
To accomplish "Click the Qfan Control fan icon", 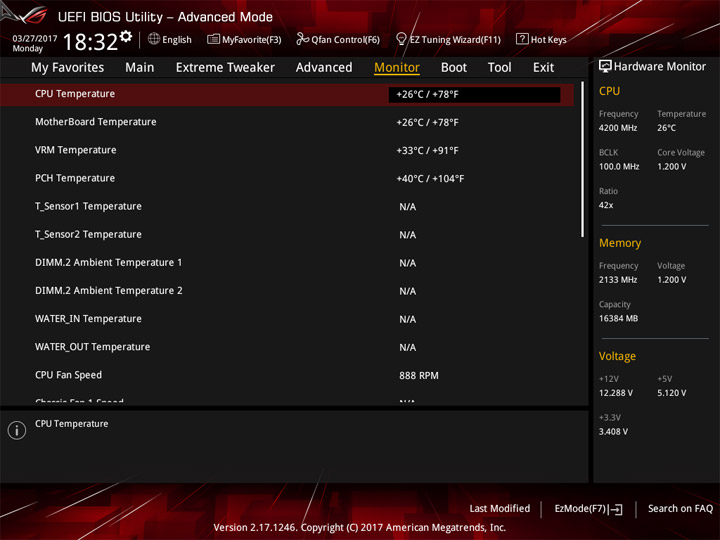I will click(x=302, y=39).
